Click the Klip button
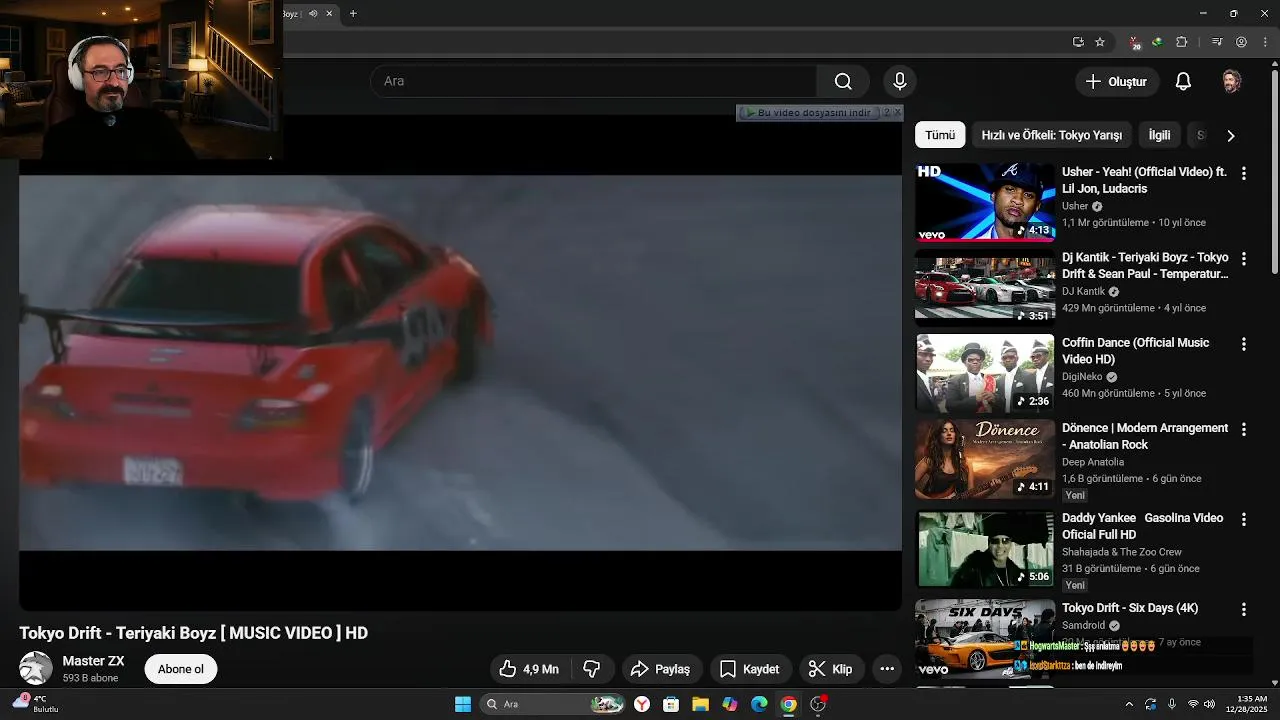The height and width of the screenshot is (720, 1280). pyautogui.click(x=831, y=669)
